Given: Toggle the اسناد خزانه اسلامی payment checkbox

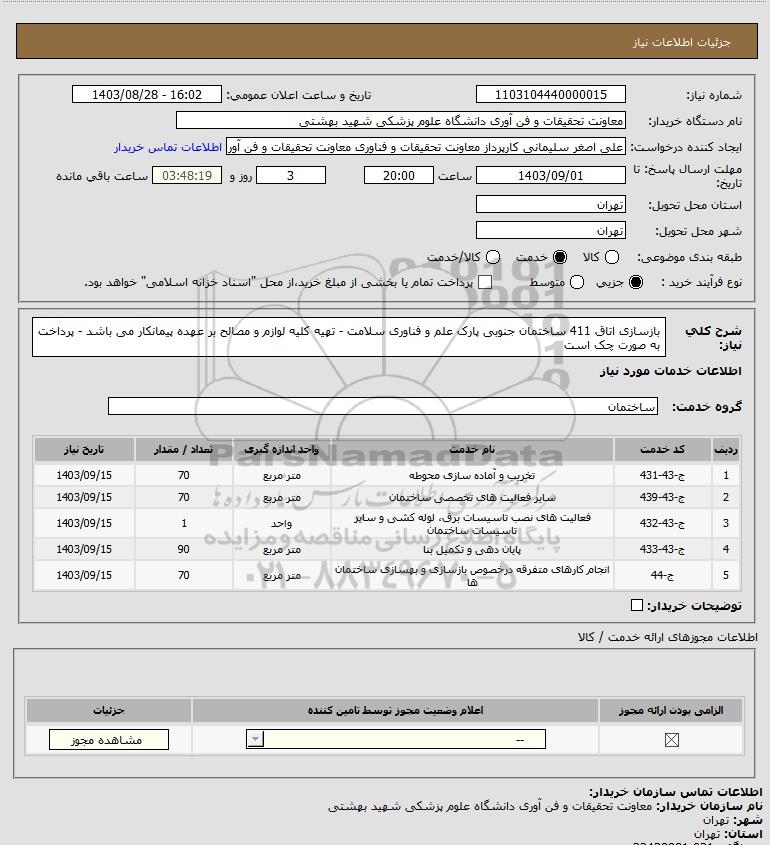Looking at the screenshot, I should [x=485, y=282].
